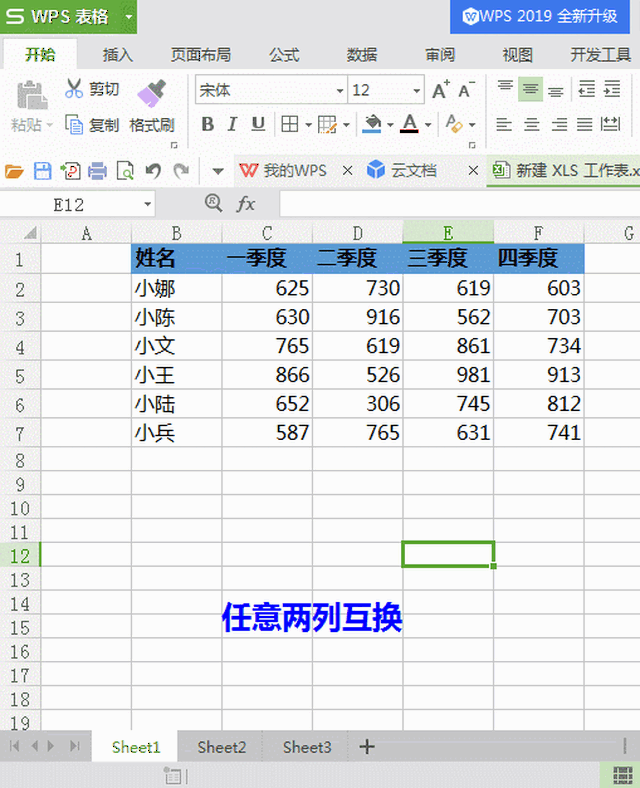Open the 审阅 ribbon tab
This screenshot has width=640, height=788.
(x=440, y=54)
